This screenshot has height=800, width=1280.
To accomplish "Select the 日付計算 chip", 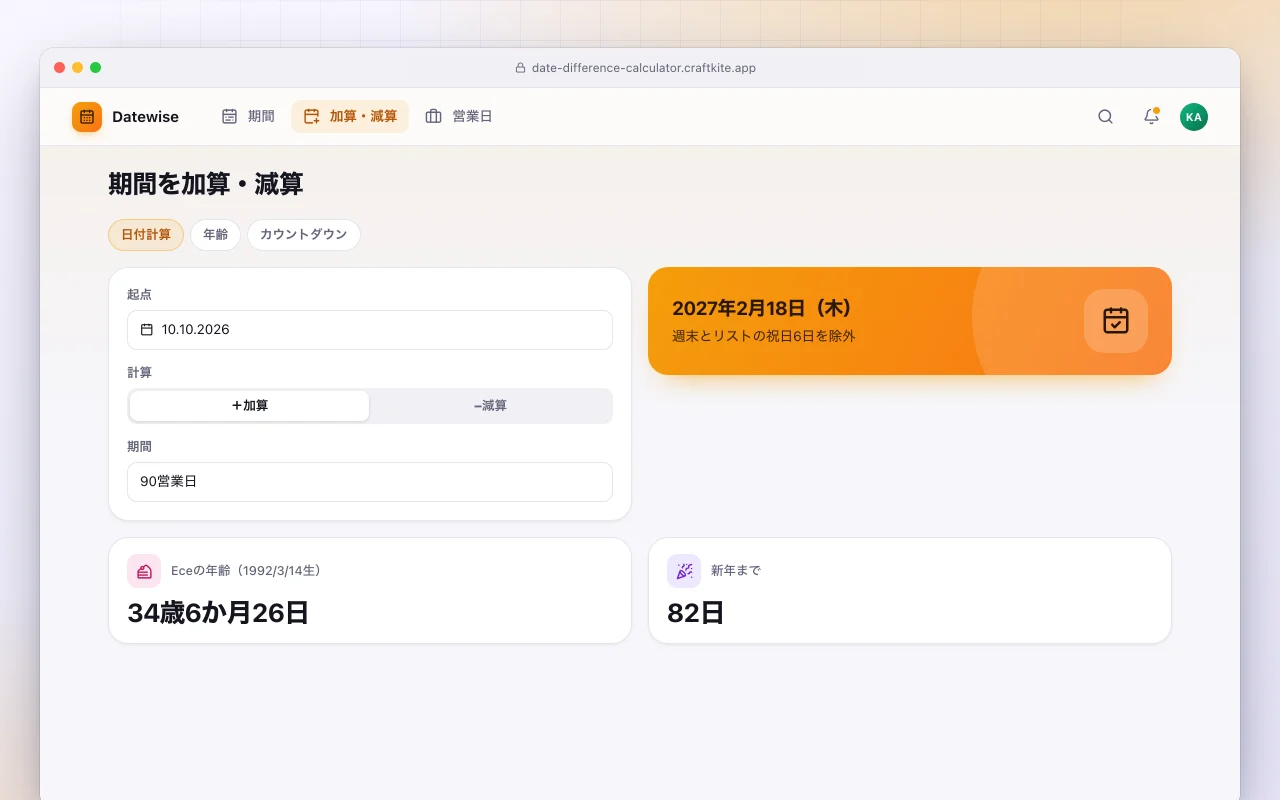I will point(146,235).
